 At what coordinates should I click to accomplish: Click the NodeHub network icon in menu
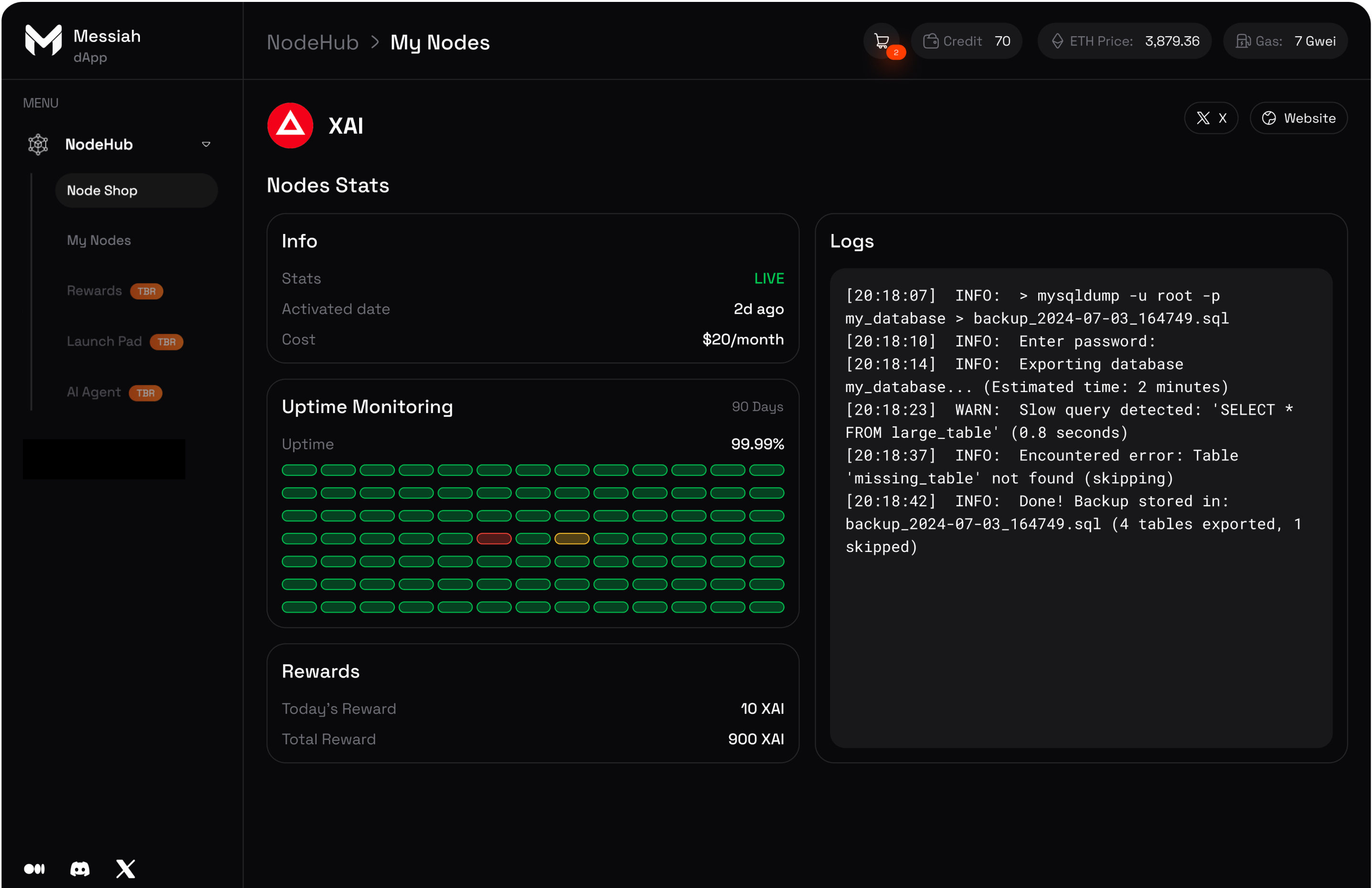click(x=38, y=144)
